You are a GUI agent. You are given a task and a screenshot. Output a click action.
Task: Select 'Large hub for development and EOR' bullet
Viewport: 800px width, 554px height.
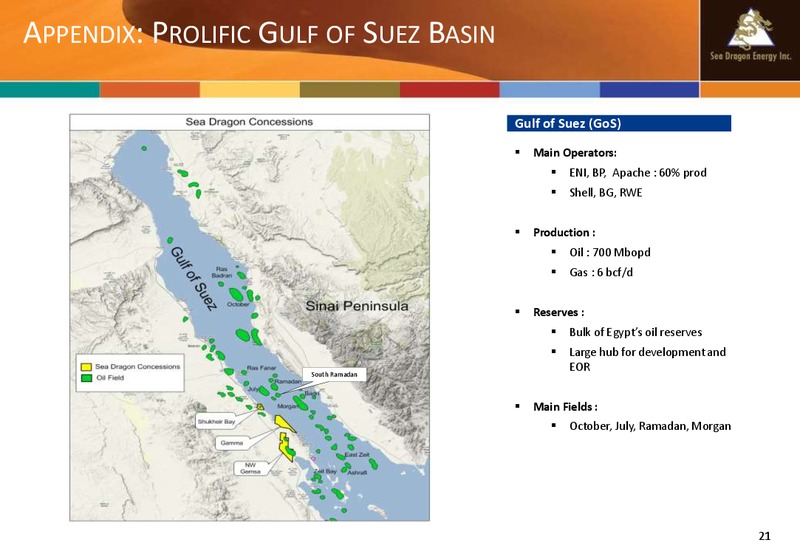coord(647,359)
